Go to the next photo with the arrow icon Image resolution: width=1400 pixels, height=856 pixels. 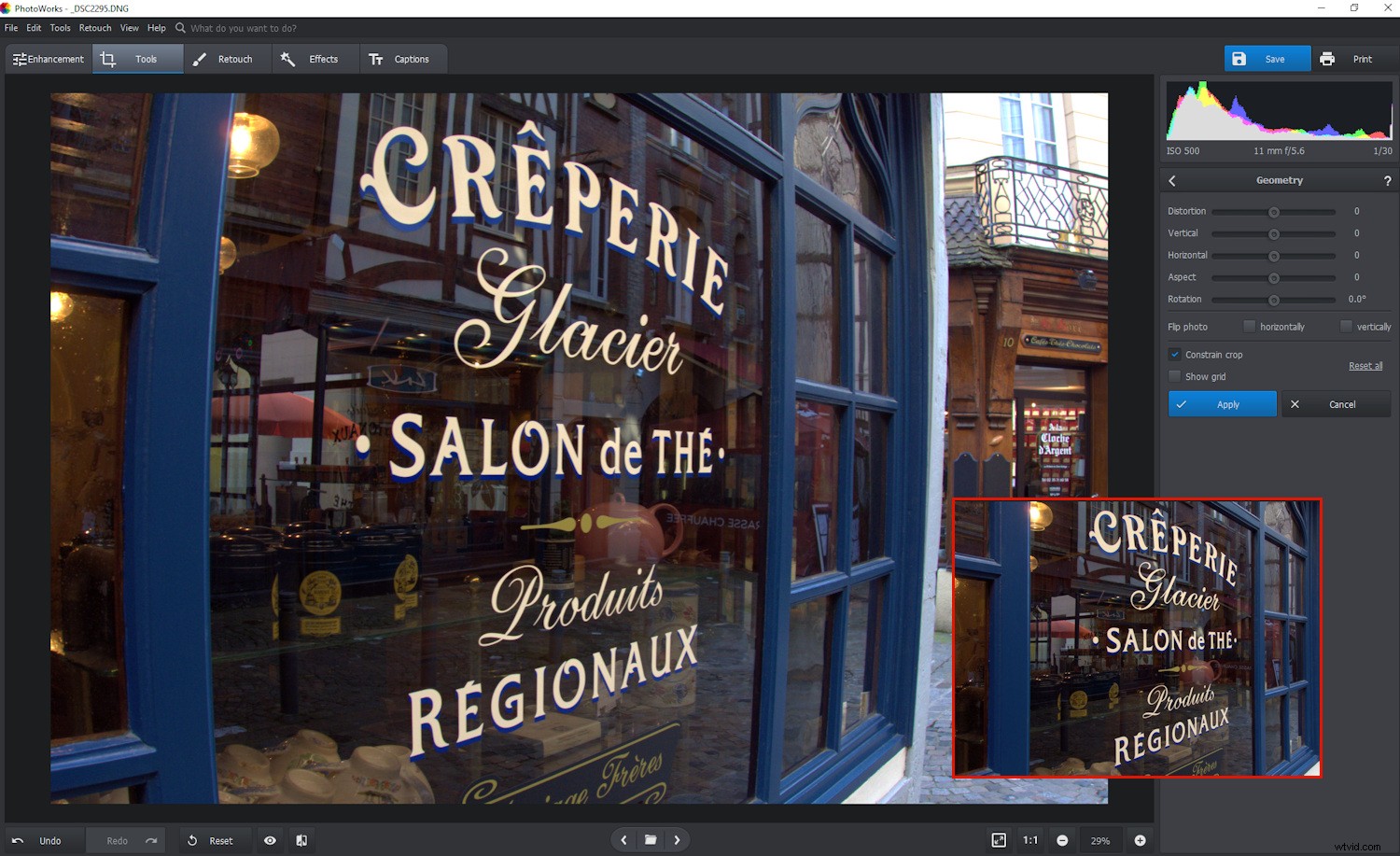pyautogui.click(x=677, y=840)
